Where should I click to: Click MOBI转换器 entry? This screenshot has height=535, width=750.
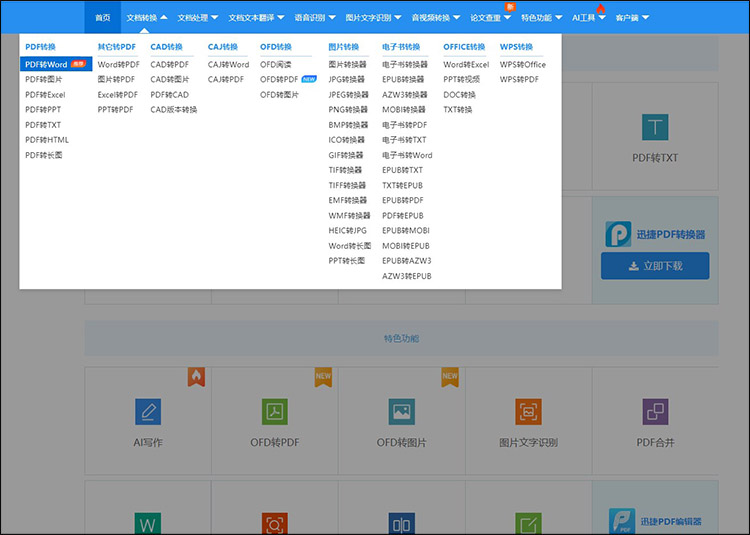point(404,109)
